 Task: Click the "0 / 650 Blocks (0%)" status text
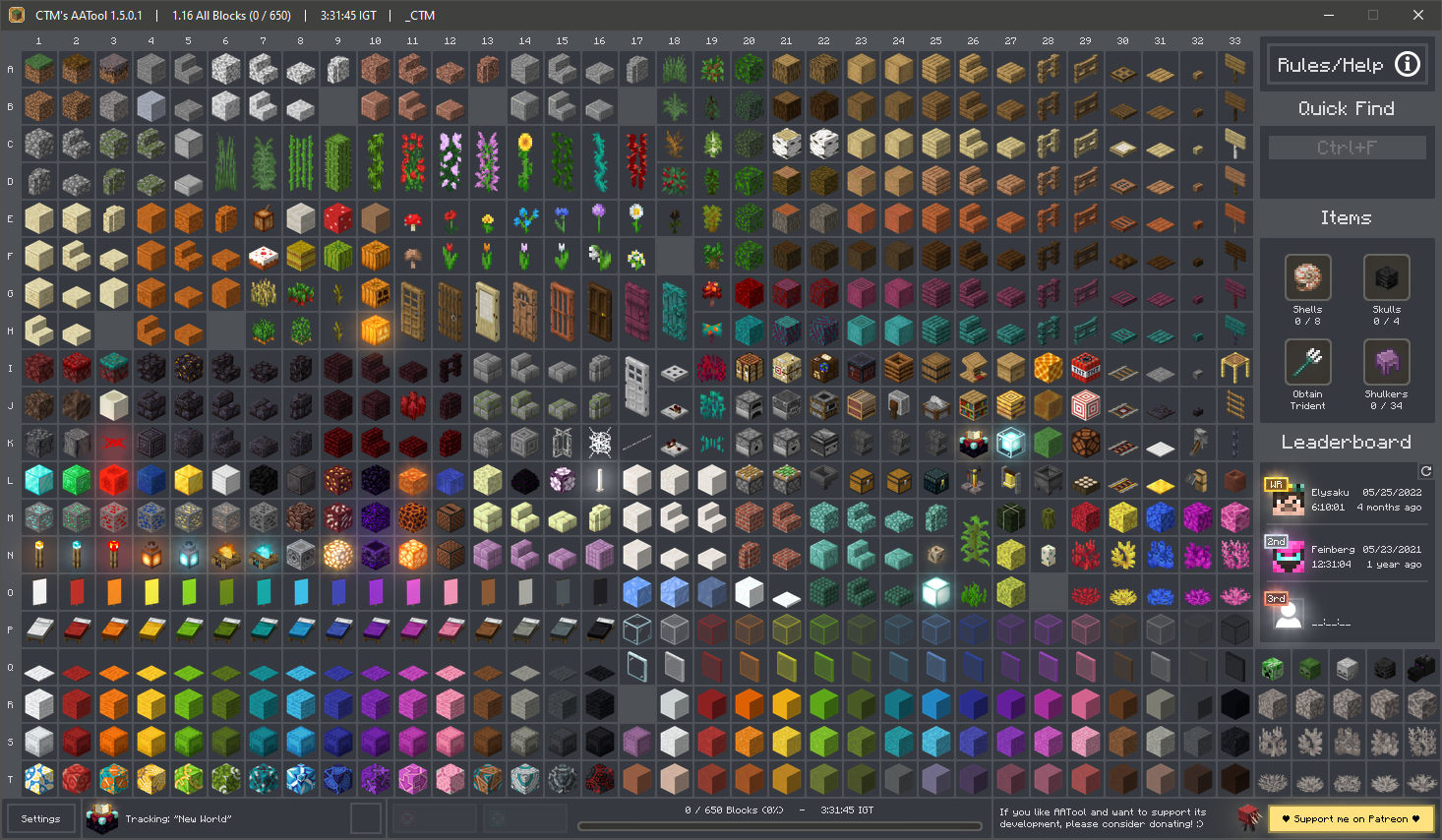click(733, 810)
